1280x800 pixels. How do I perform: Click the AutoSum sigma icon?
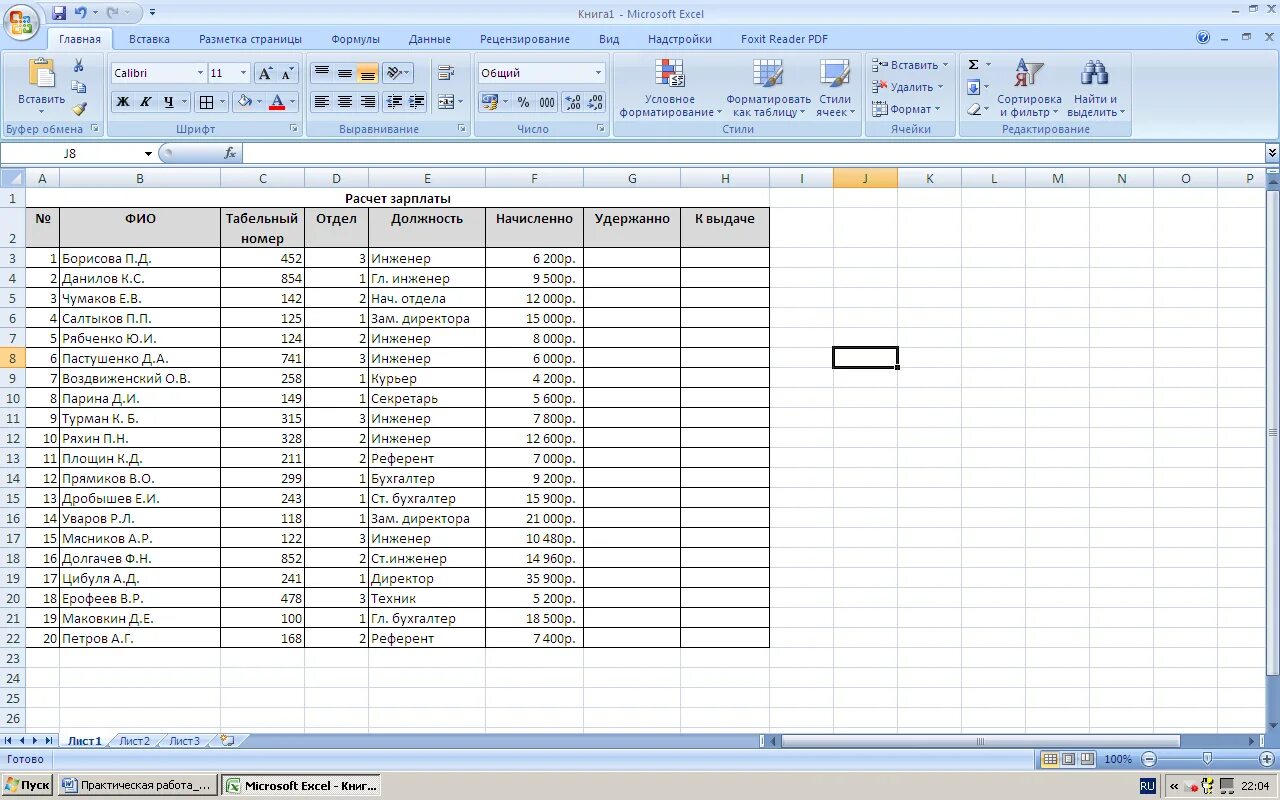(x=973, y=65)
